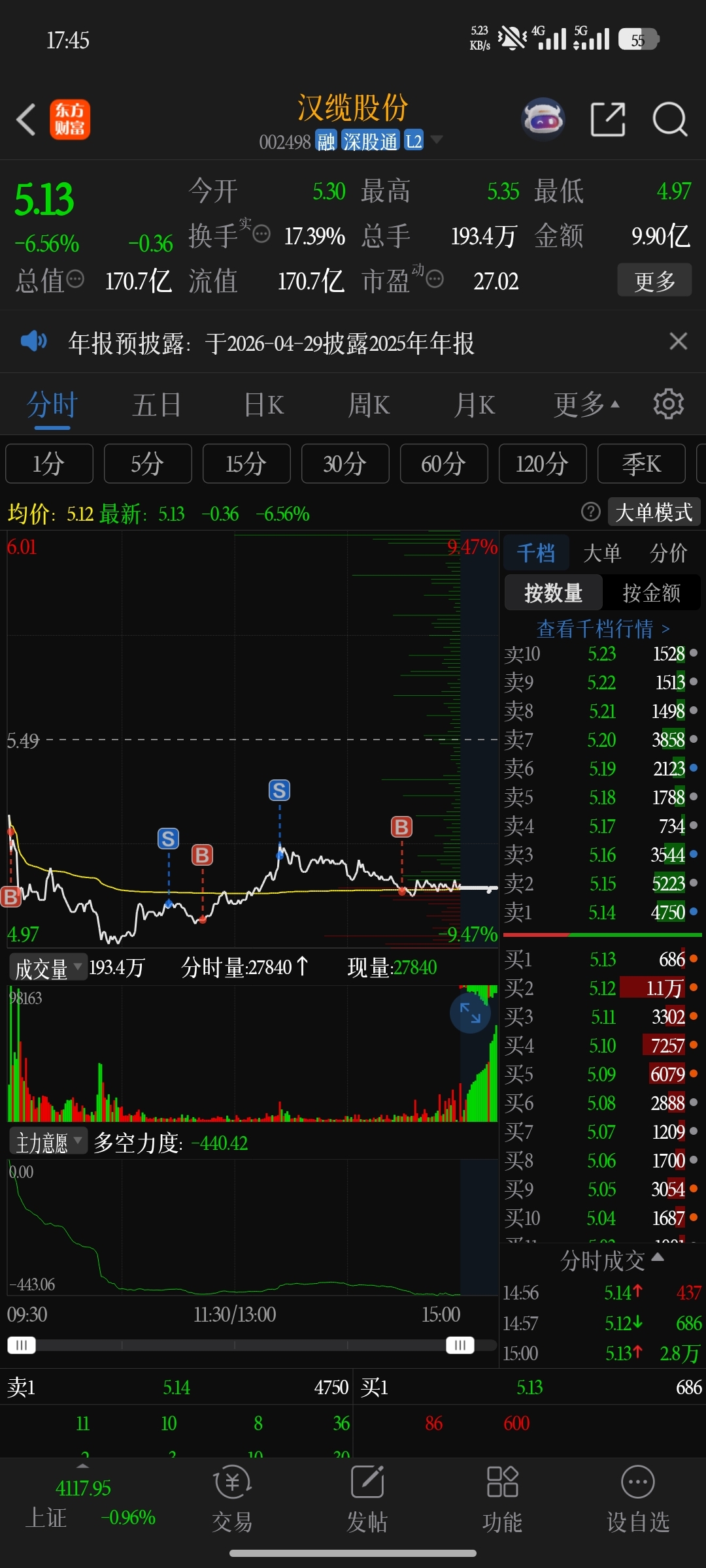Open the 主力意愿 indicator dropdown
Image resolution: width=706 pixels, height=1568 pixels.
pyautogui.click(x=48, y=1142)
